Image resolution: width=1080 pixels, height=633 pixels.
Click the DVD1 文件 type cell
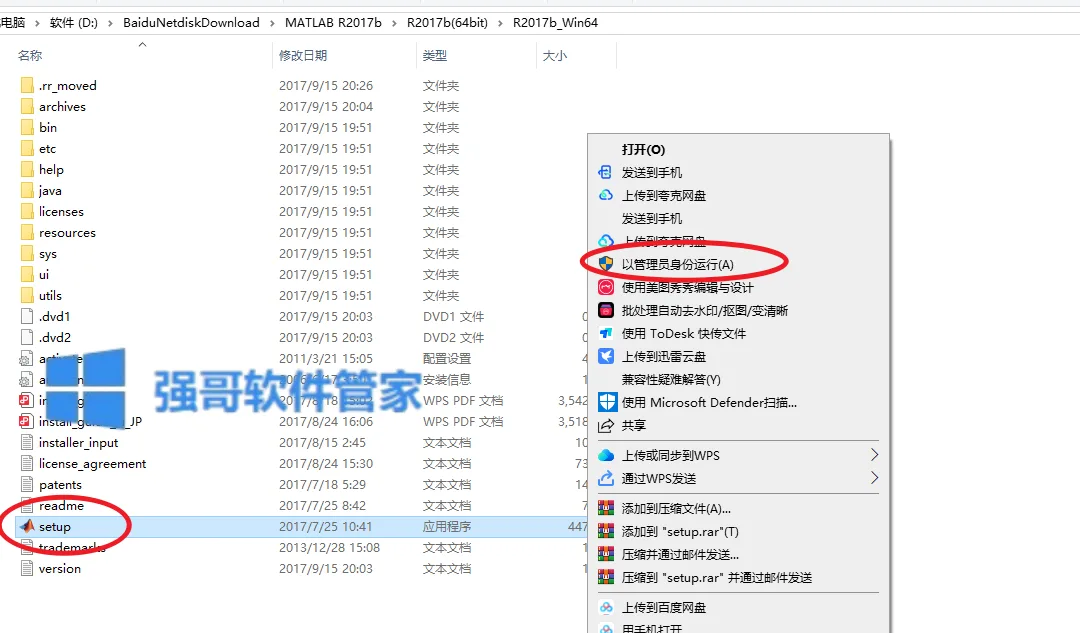click(x=453, y=316)
